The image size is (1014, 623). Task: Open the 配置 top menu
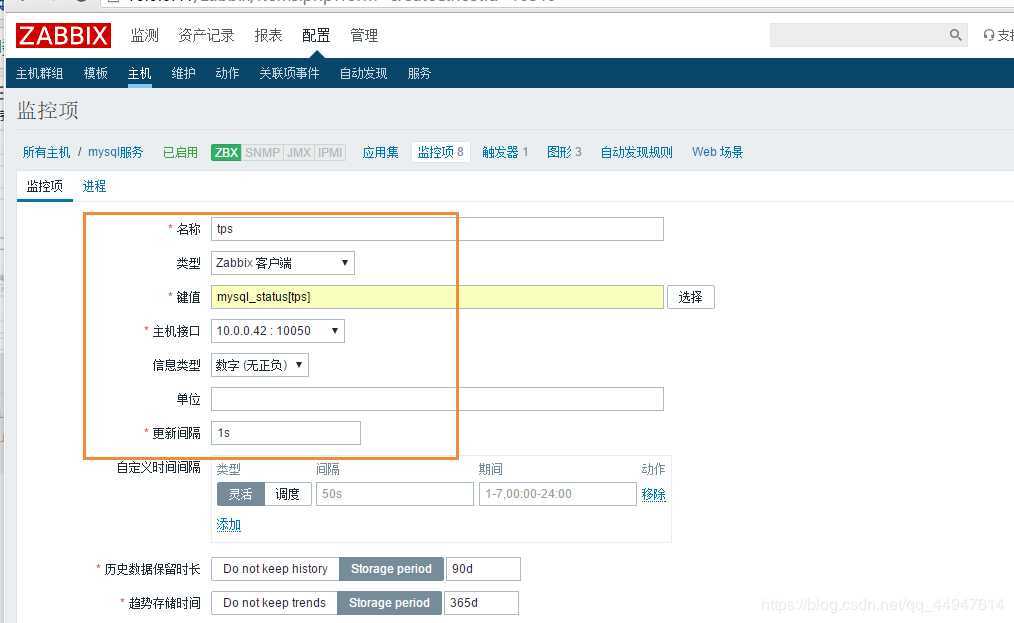(316, 35)
